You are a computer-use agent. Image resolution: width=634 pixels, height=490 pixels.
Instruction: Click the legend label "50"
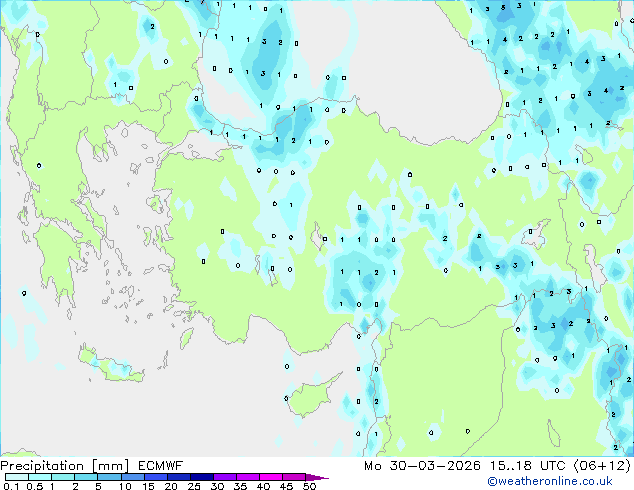click(309, 486)
